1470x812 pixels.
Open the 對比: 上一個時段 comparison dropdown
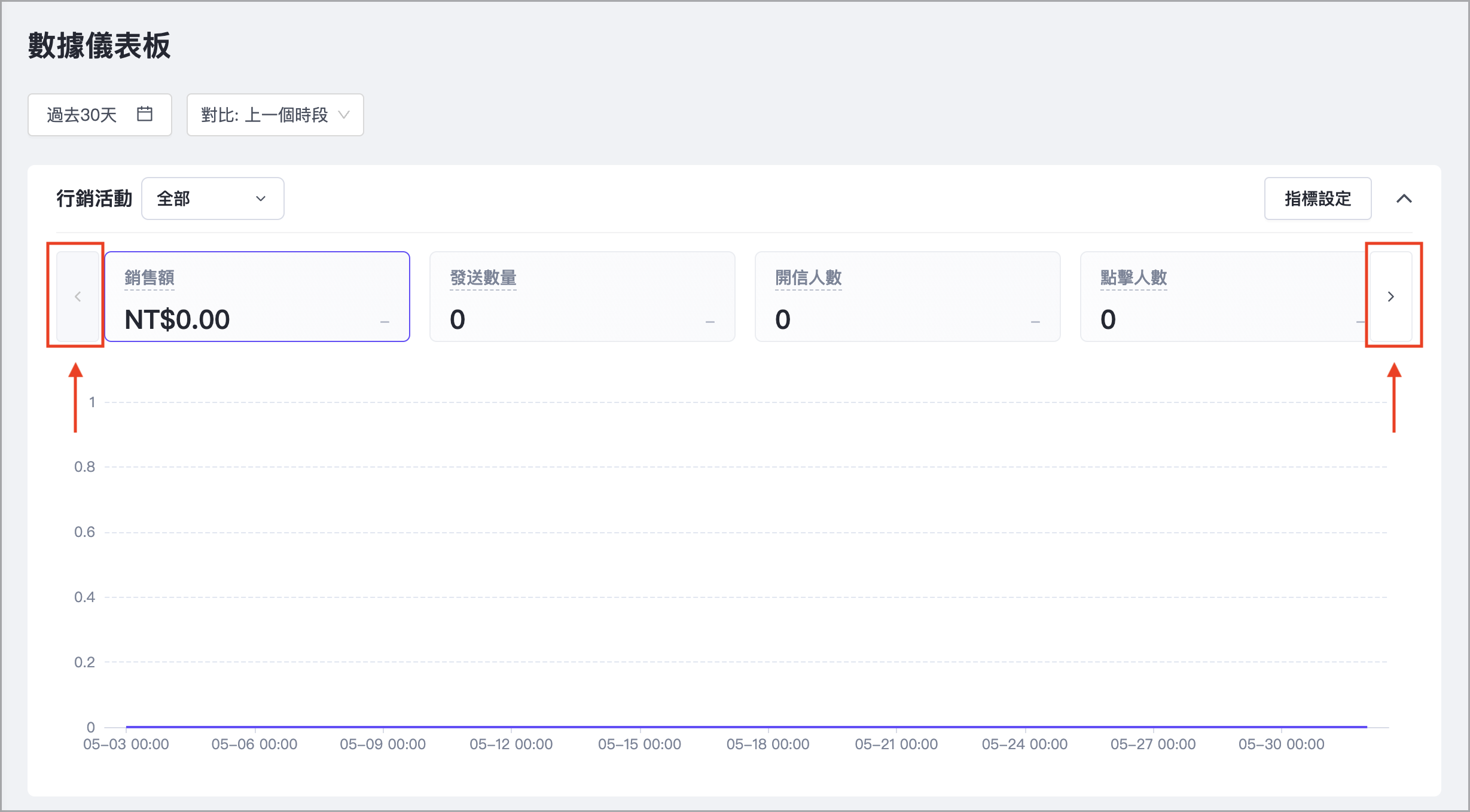click(275, 115)
